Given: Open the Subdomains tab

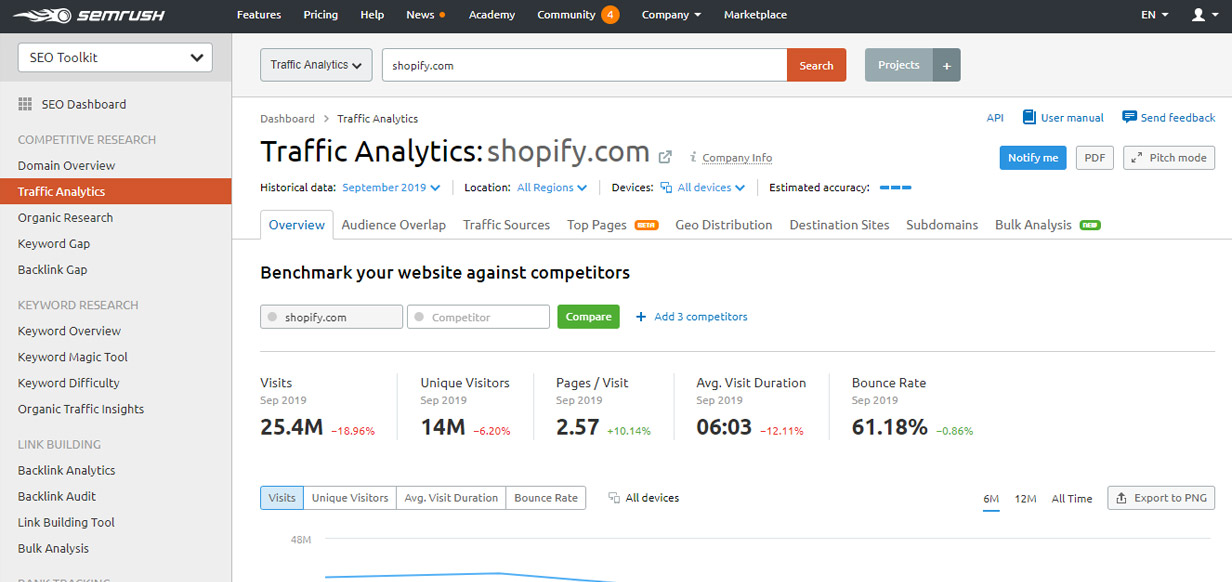Looking at the screenshot, I should coord(942,225).
